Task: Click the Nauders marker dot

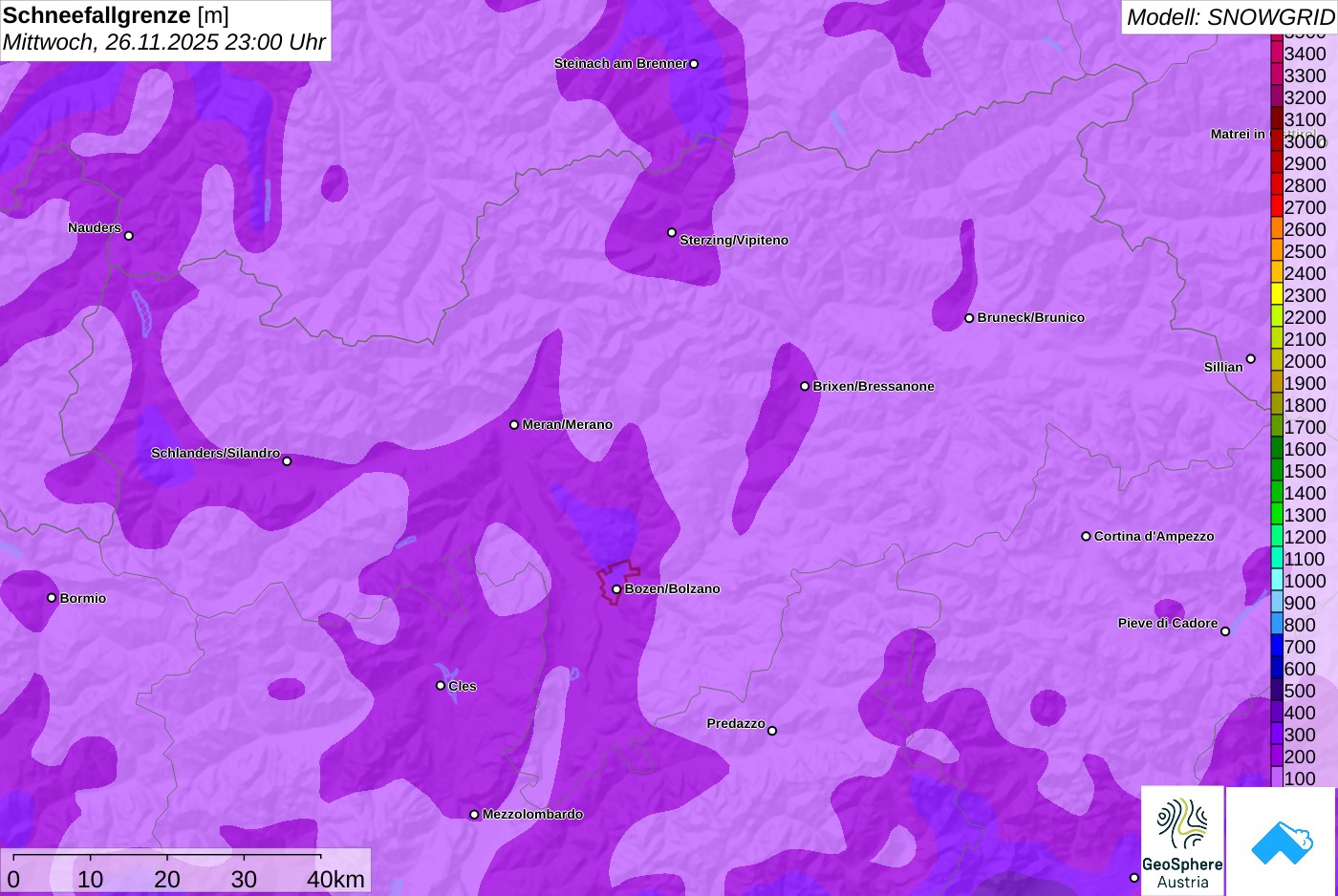Action: point(129,236)
